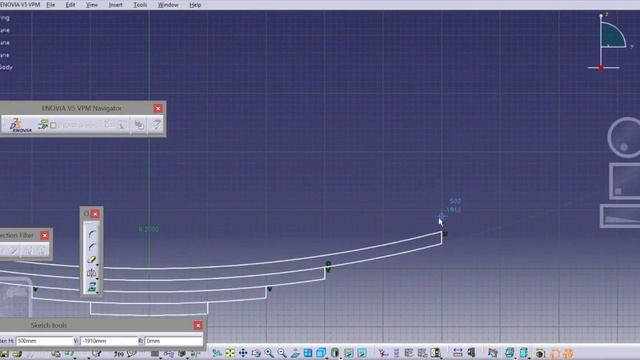Open the Quick View cube flyout arrow
Viewport: 640px width, 360px height.
[x=326, y=358]
